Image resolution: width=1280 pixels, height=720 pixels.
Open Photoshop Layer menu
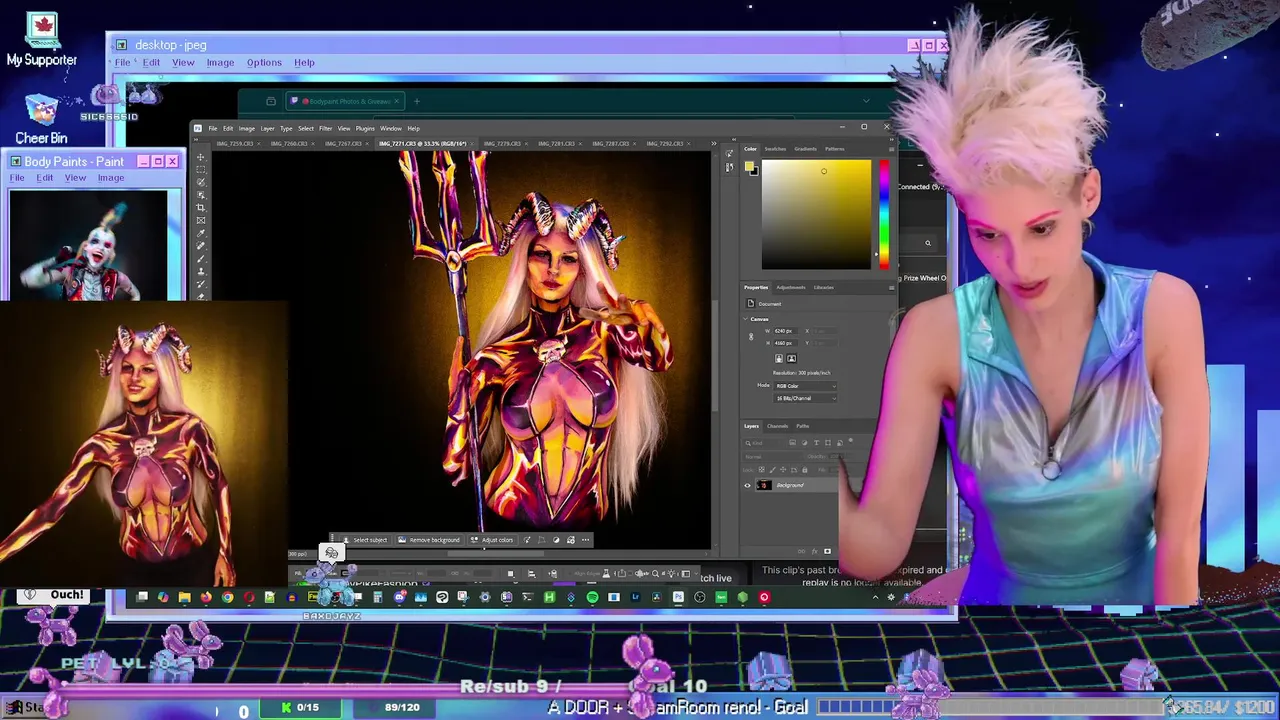click(x=267, y=128)
